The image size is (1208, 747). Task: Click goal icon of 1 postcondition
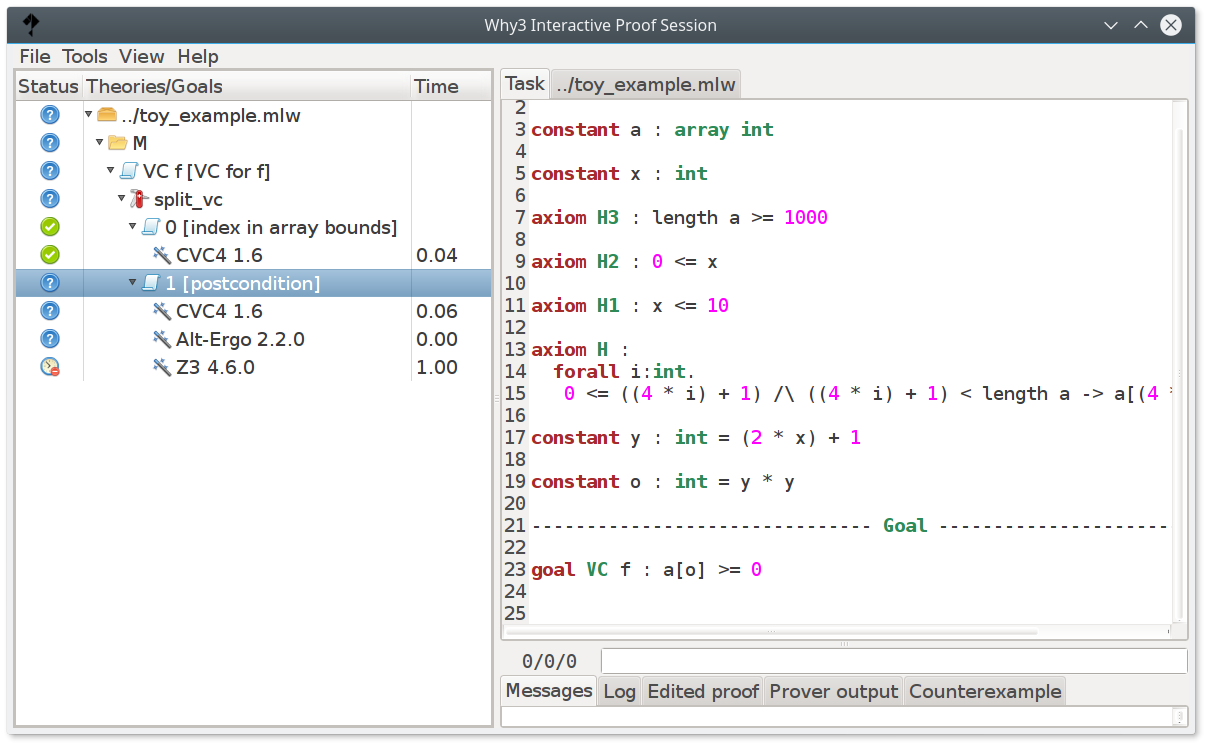(x=151, y=283)
